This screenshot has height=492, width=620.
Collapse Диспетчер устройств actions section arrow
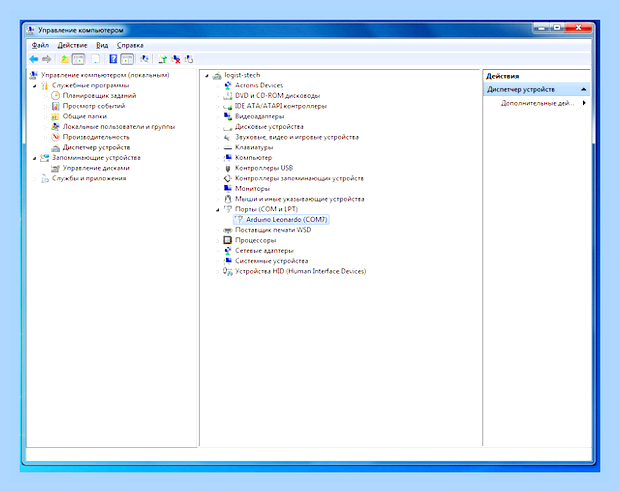pos(584,89)
